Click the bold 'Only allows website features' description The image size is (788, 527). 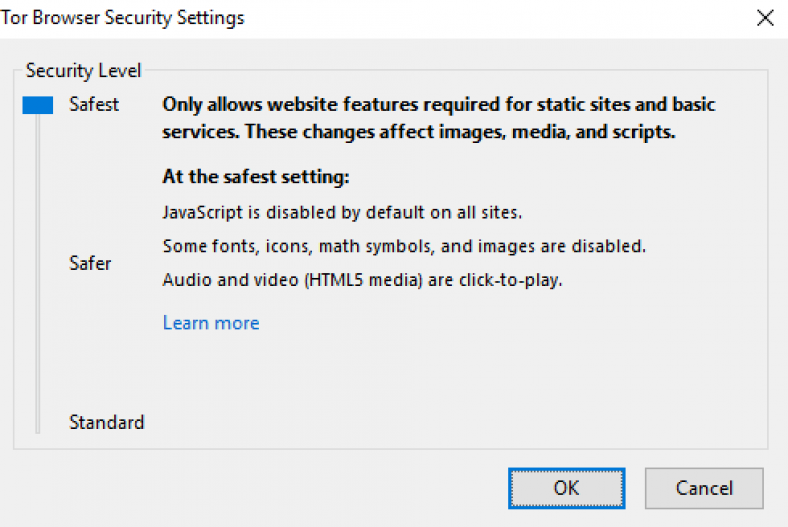[438, 104]
